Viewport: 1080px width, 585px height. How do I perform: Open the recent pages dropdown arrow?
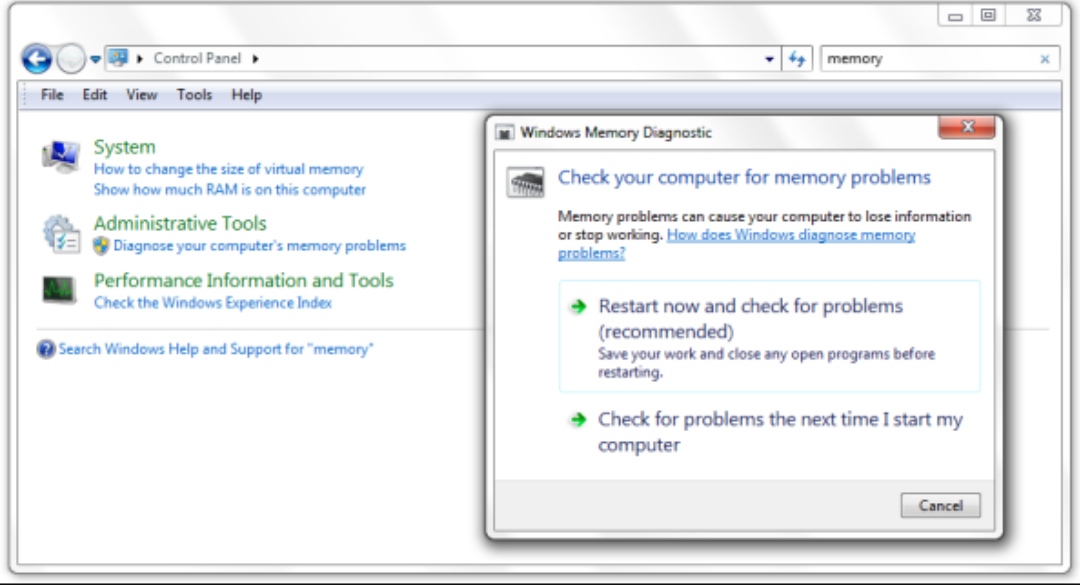pyautogui.click(x=95, y=59)
